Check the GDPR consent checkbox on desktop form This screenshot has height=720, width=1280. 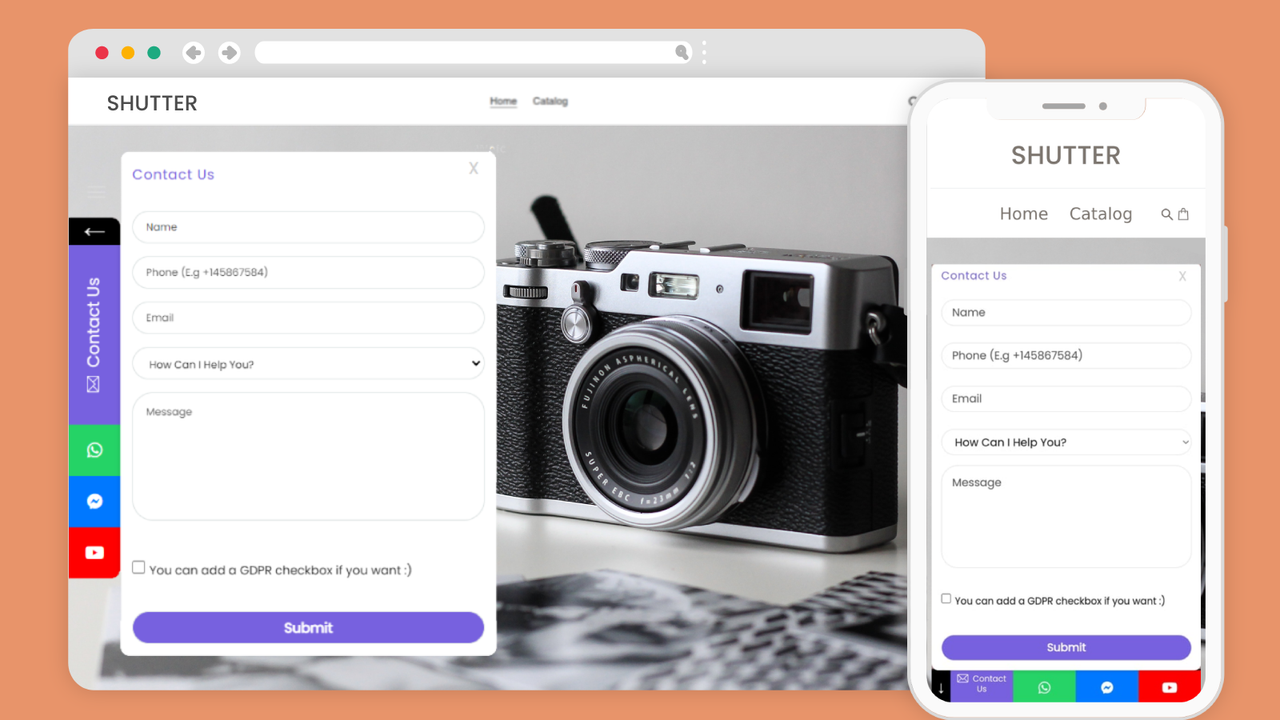138,566
